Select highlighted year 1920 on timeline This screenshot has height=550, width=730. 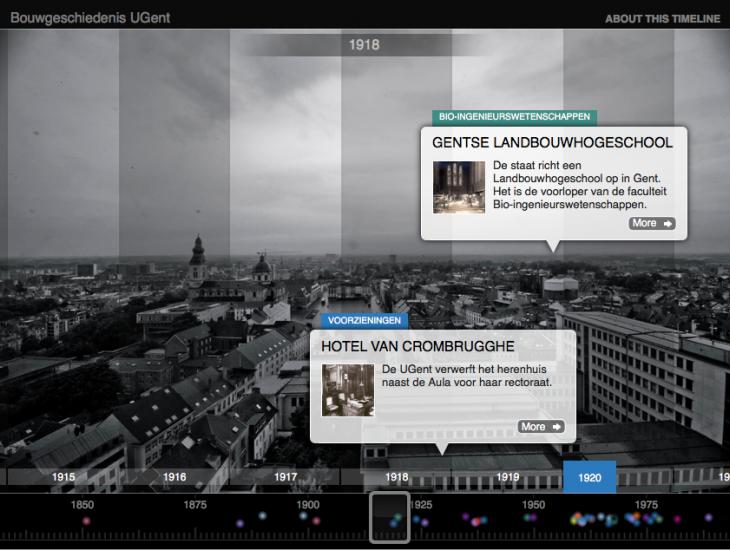pos(589,477)
